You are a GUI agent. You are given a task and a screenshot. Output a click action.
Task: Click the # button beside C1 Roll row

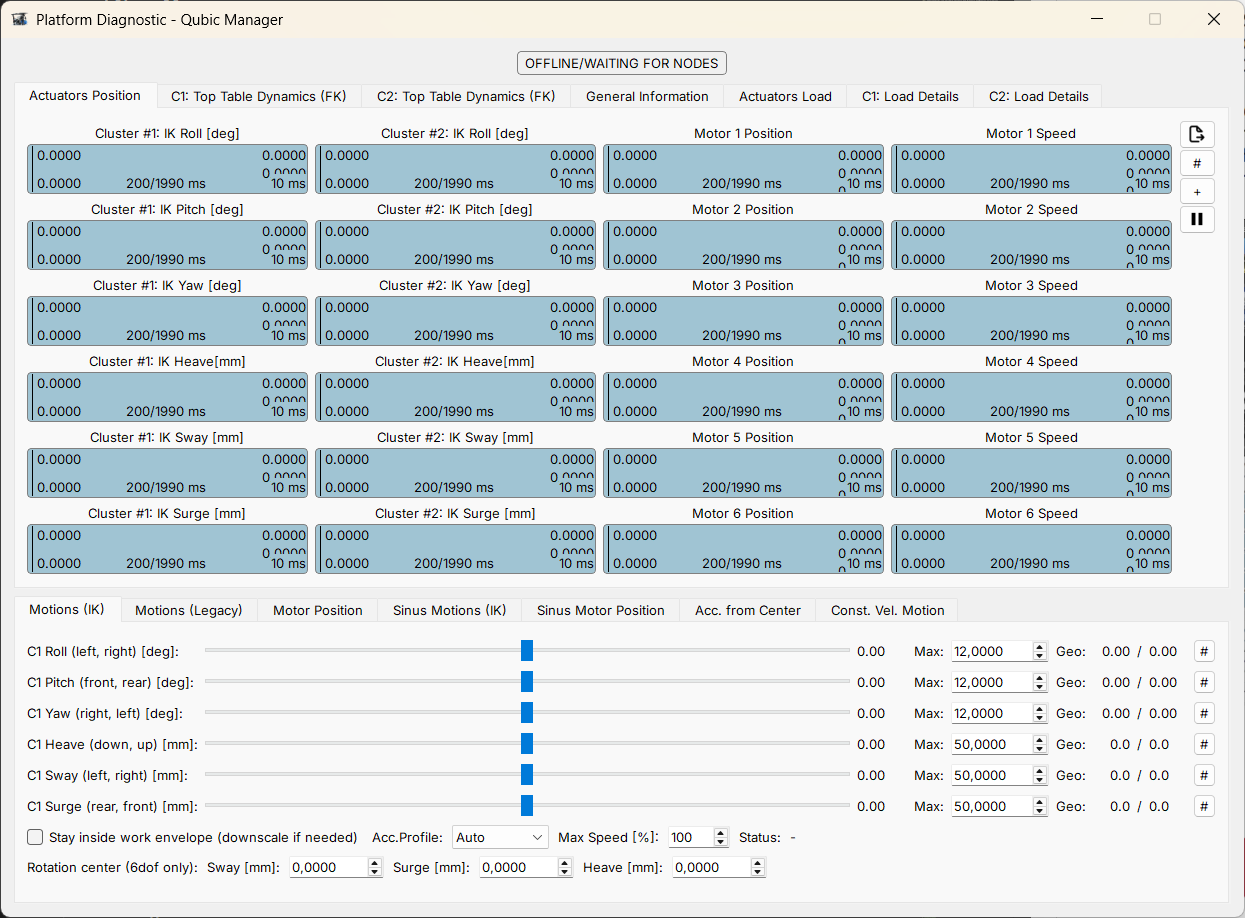pos(1204,651)
